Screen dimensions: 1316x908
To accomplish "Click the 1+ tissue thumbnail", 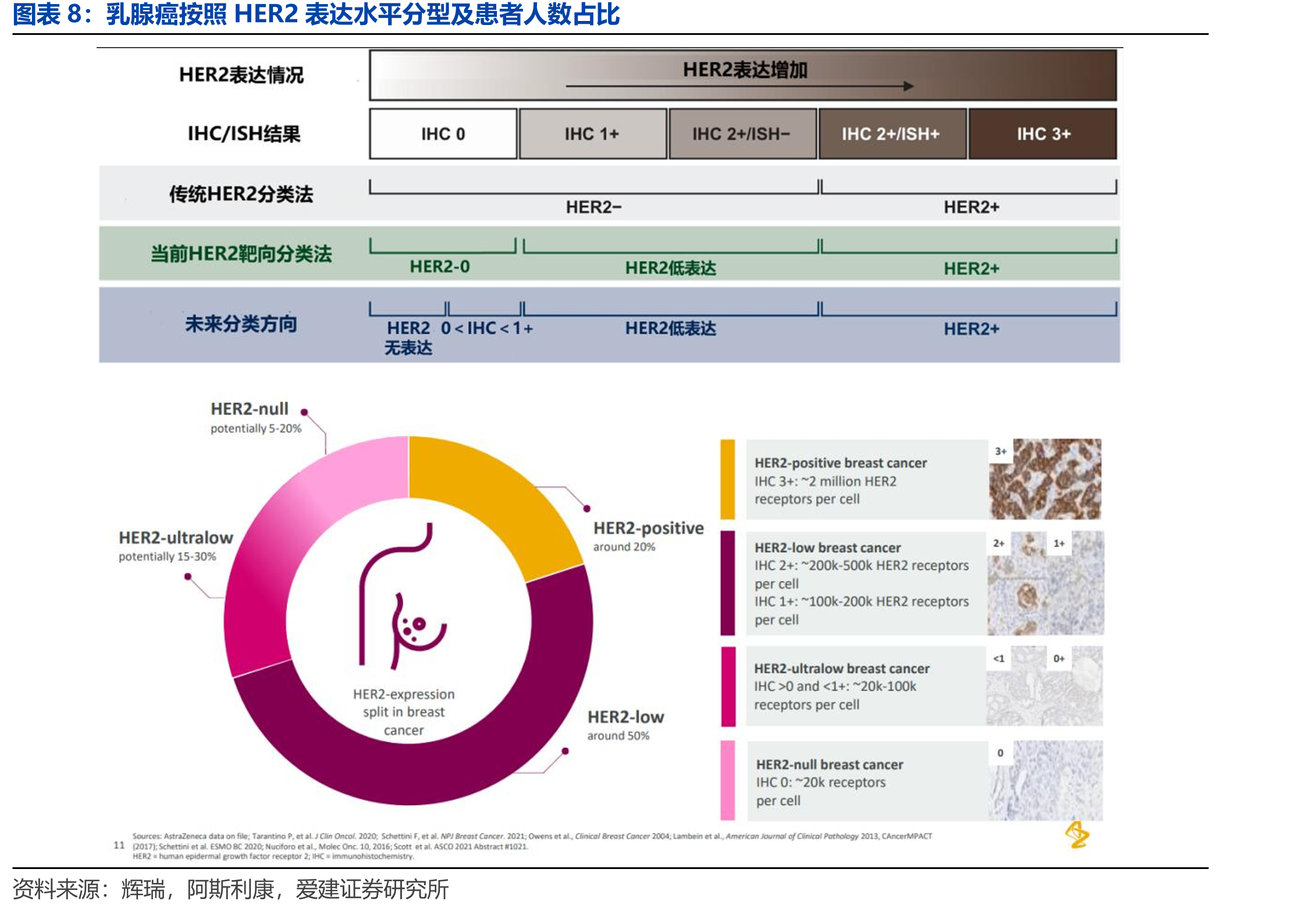I will [x=1076, y=583].
